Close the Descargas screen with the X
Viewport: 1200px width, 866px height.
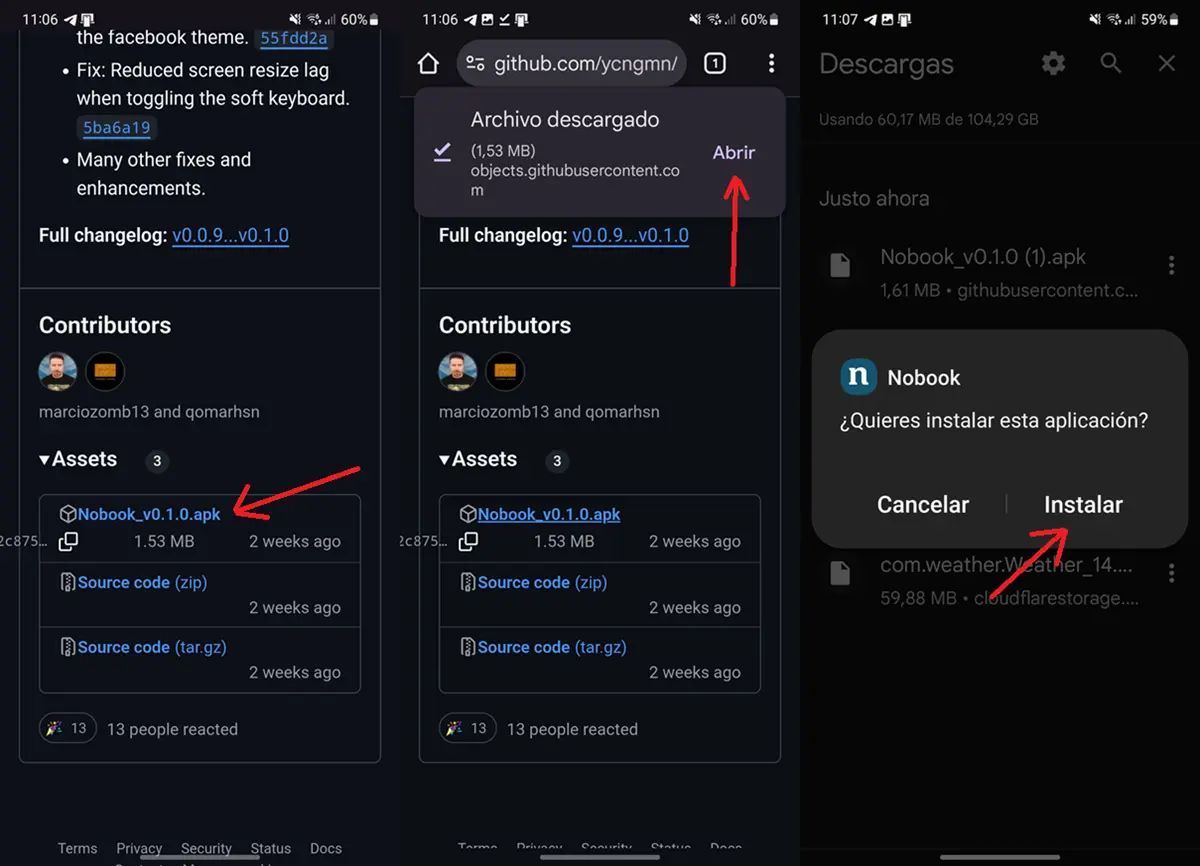pos(1166,64)
